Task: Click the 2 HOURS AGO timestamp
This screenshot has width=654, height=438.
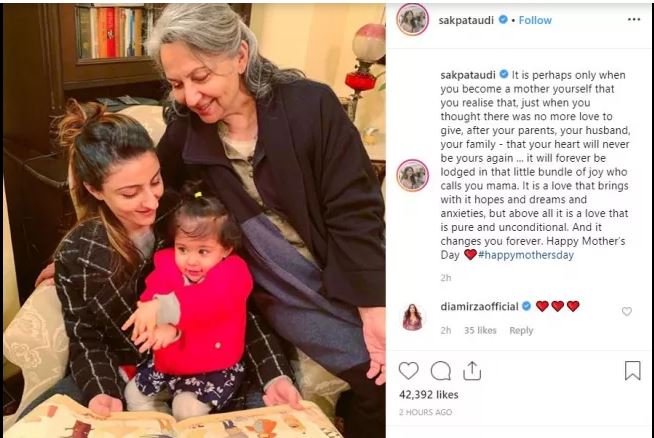Action: [x=425, y=412]
